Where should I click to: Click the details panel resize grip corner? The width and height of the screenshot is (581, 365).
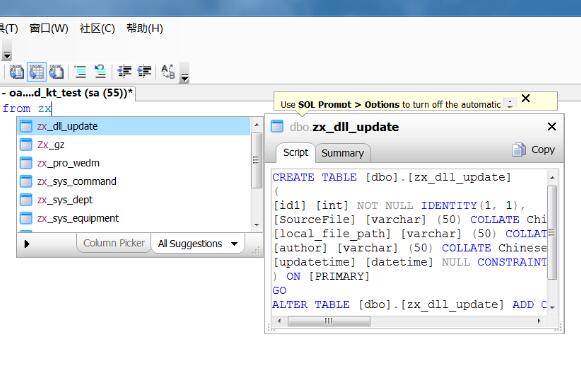pyautogui.click(x=559, y=328)
